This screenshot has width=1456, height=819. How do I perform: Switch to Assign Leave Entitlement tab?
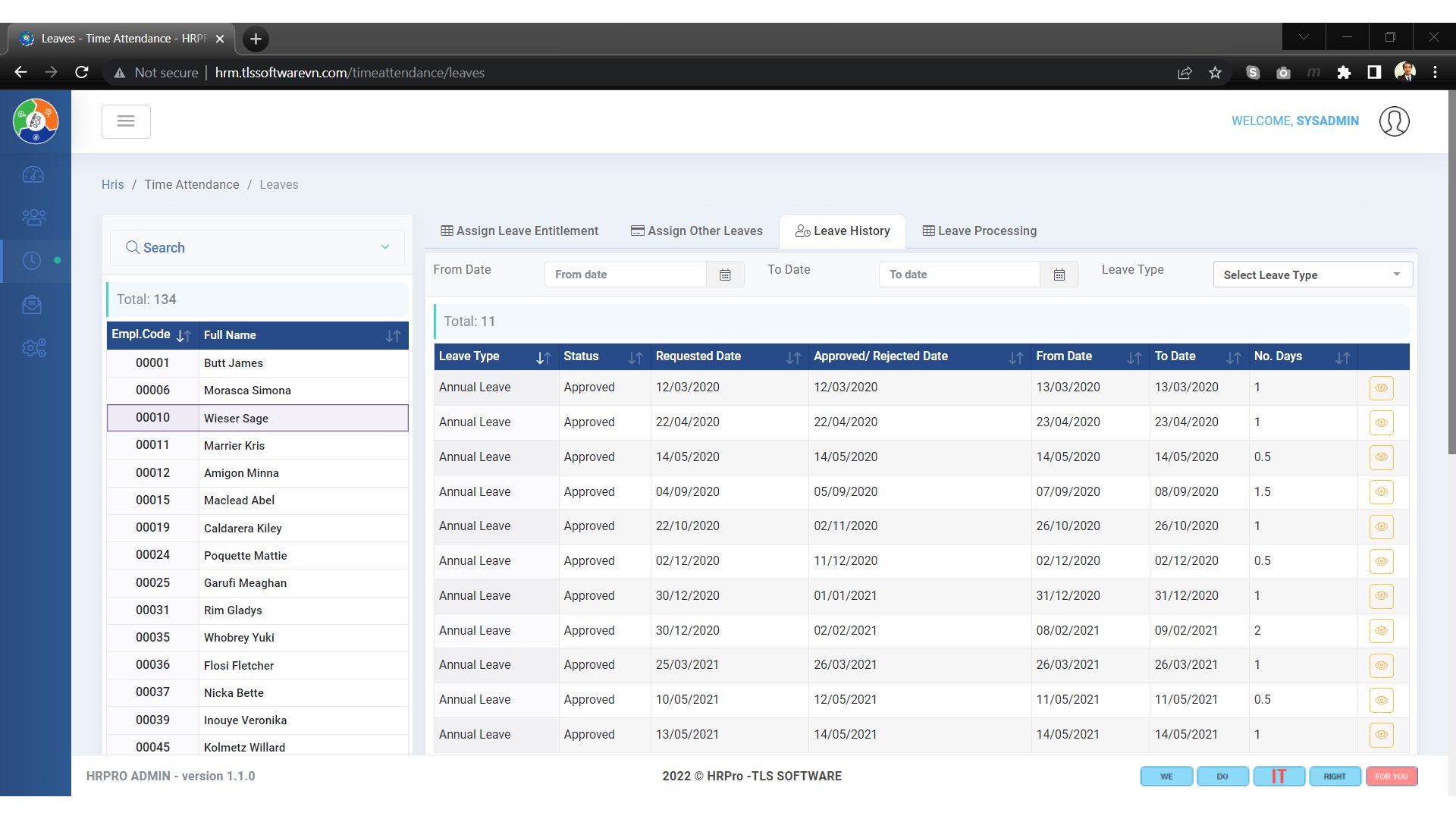519,231
